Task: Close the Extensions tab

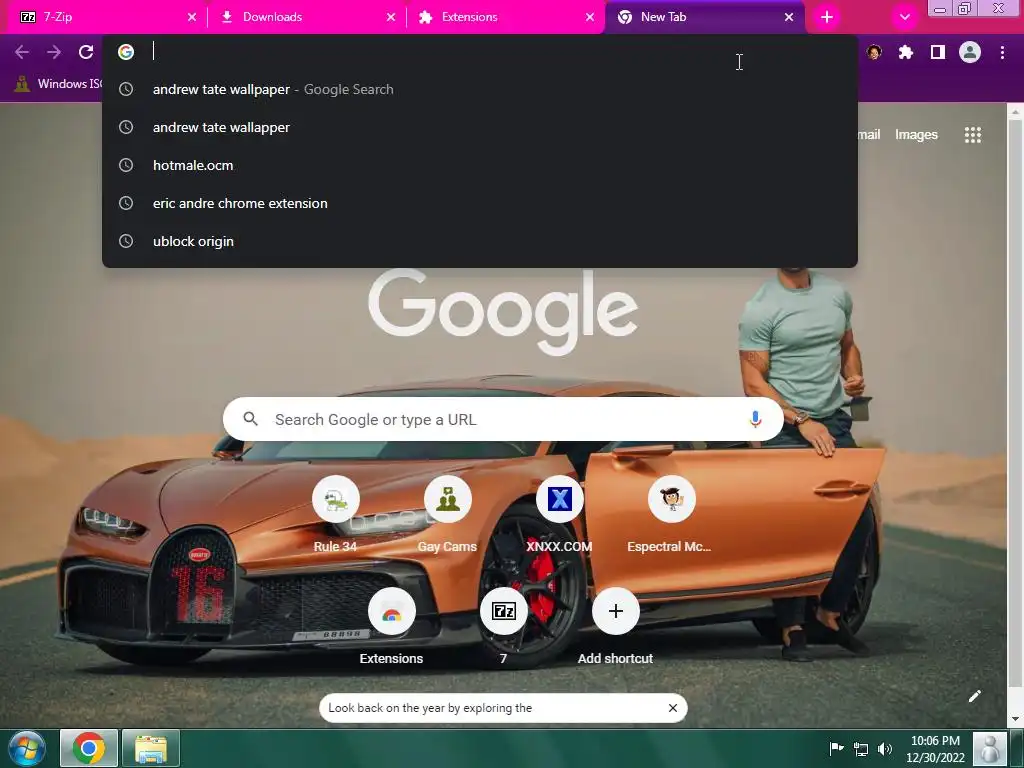Action: [x=590, y=17]
